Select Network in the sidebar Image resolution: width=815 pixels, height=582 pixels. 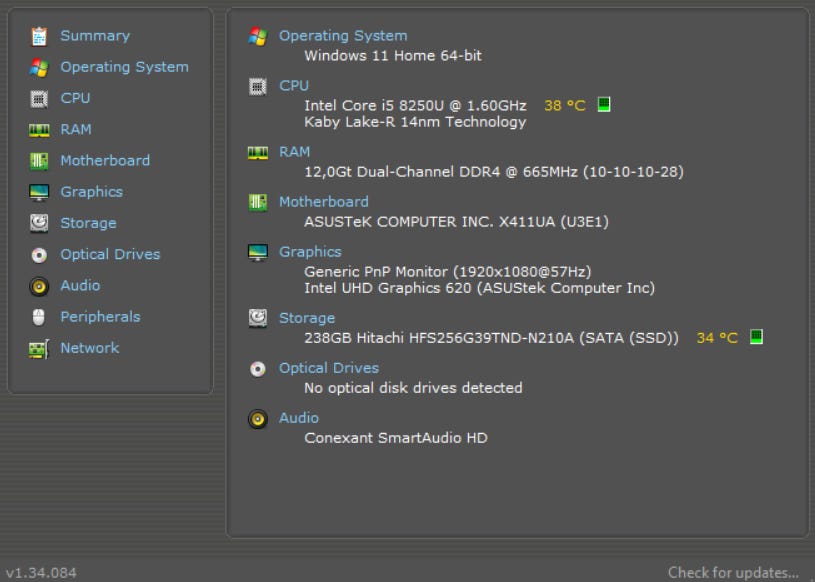(89, 348)
